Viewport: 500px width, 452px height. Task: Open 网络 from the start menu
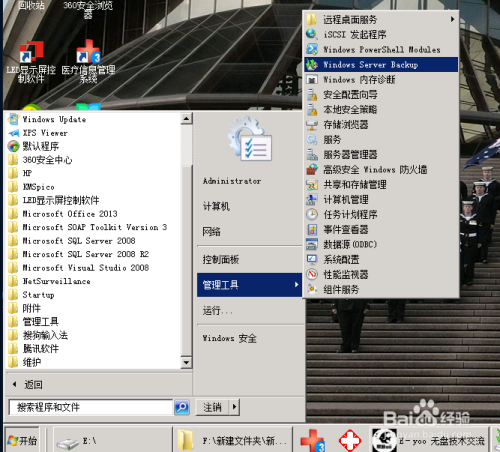(211, 231)
